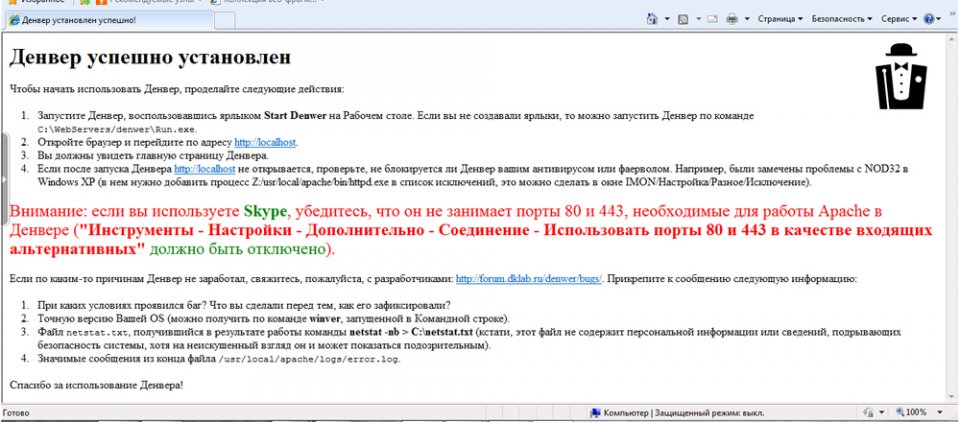Open the Страница menu
Viewport: 960px width, 422px height.
pyautogui.click(x=780, y=19)
